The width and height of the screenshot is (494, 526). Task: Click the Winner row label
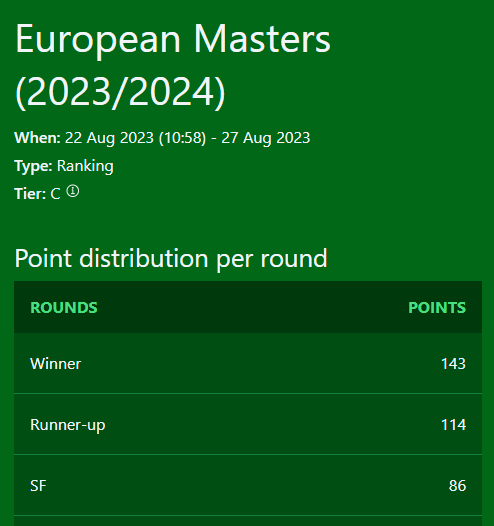(x=56, y=364)
